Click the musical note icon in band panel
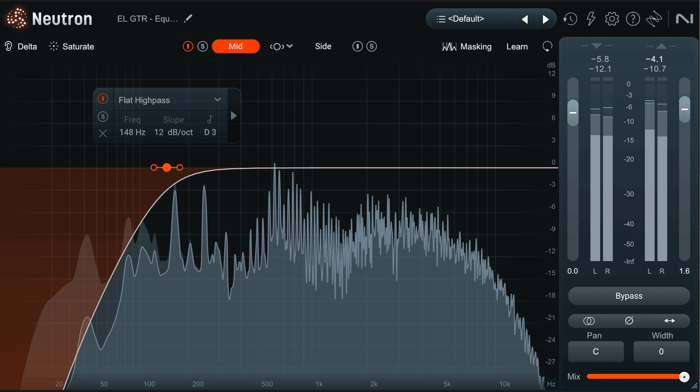This screenshot has height=392, width=700. click(x=209, y=119)
